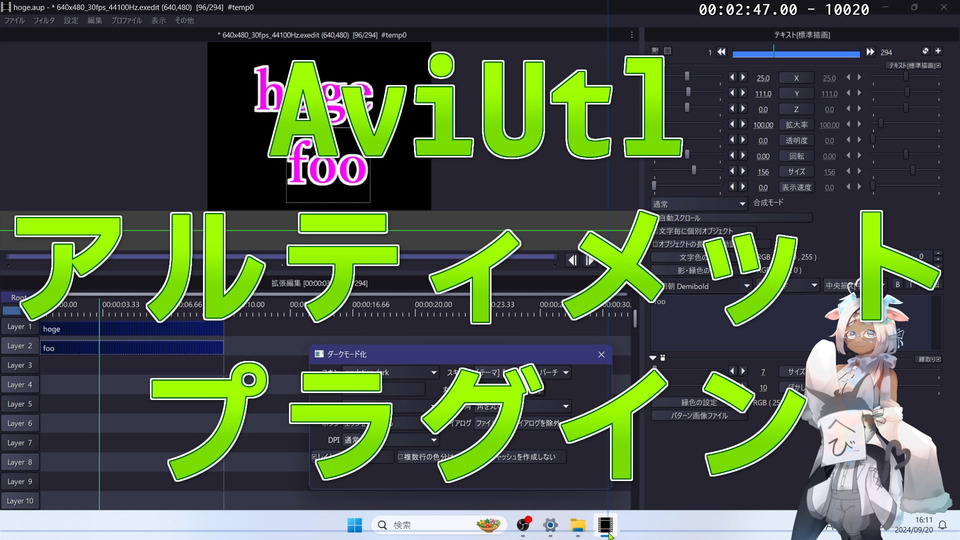Screen dimensions: 960x540
Task: Click the 縁色の設定 button
Action: [699, 402]
